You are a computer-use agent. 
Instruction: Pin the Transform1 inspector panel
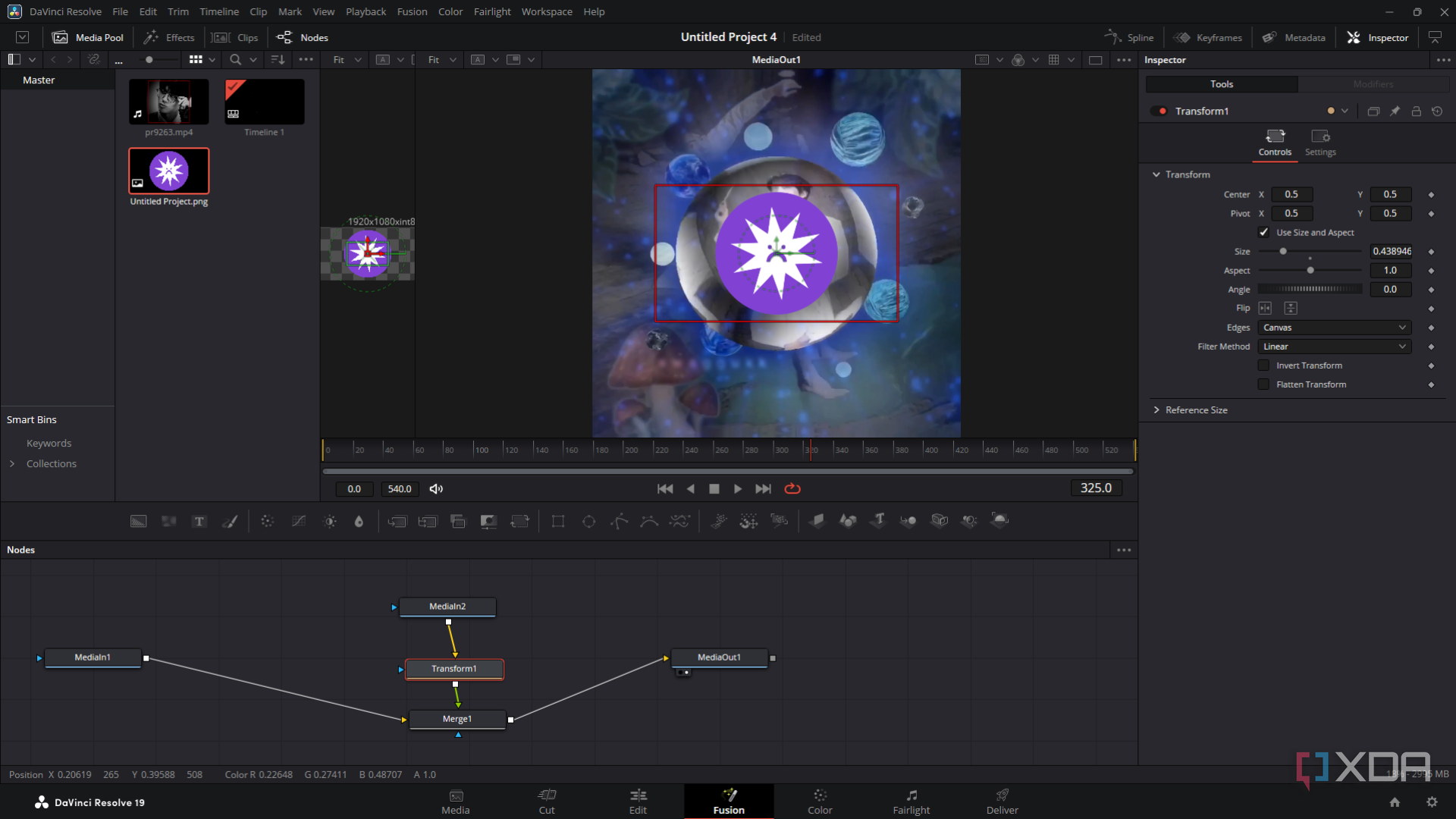coord(1395,111)
